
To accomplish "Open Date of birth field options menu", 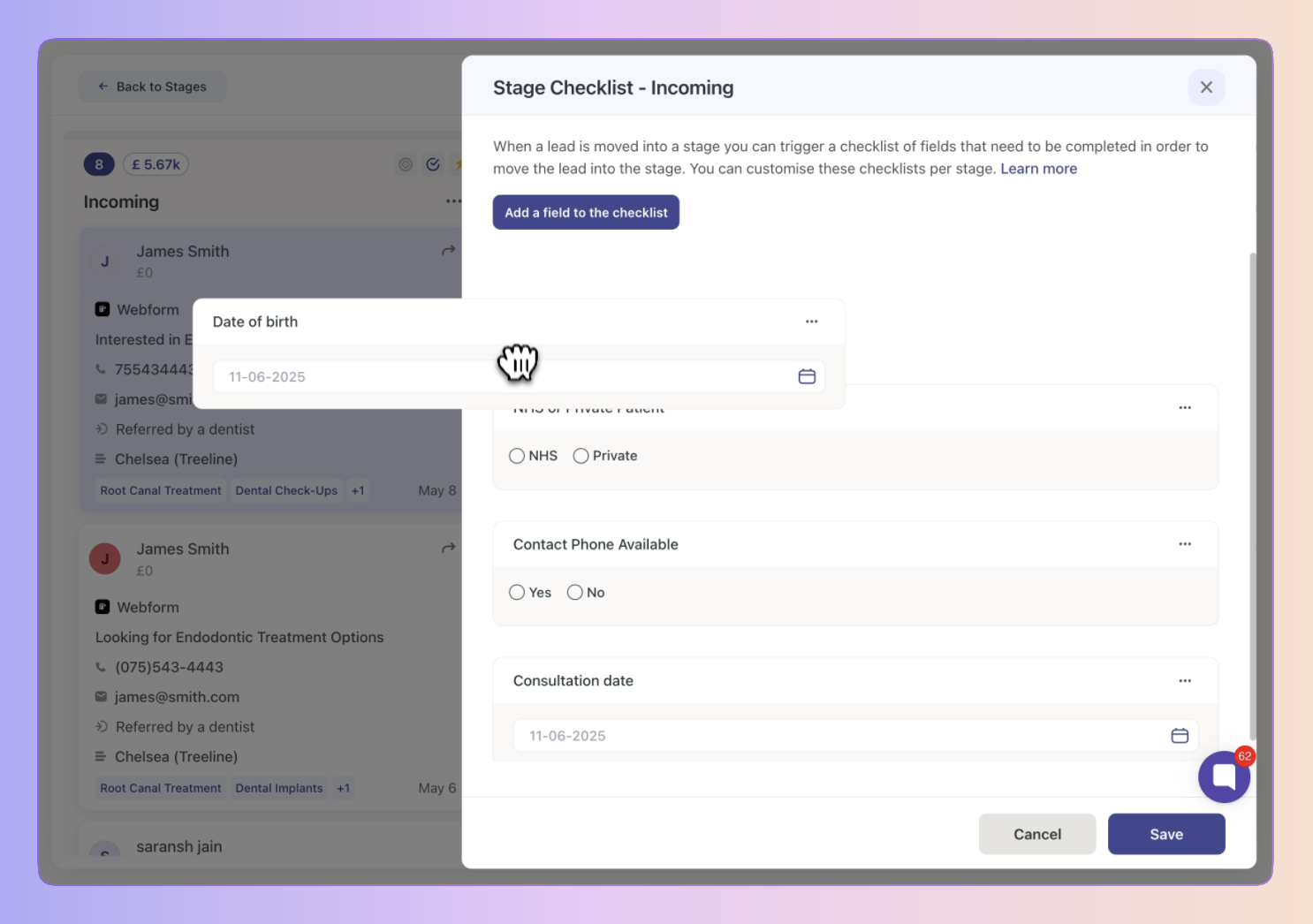I will tap(811, 322).
